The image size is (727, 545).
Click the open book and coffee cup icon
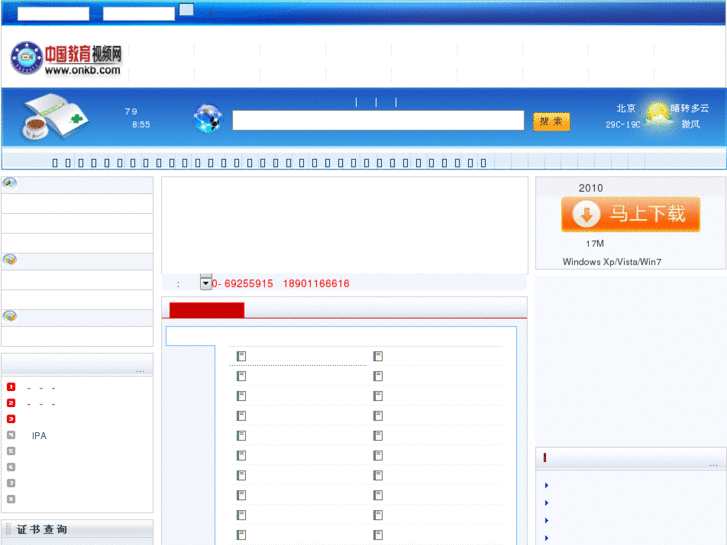tap(56, 116)
